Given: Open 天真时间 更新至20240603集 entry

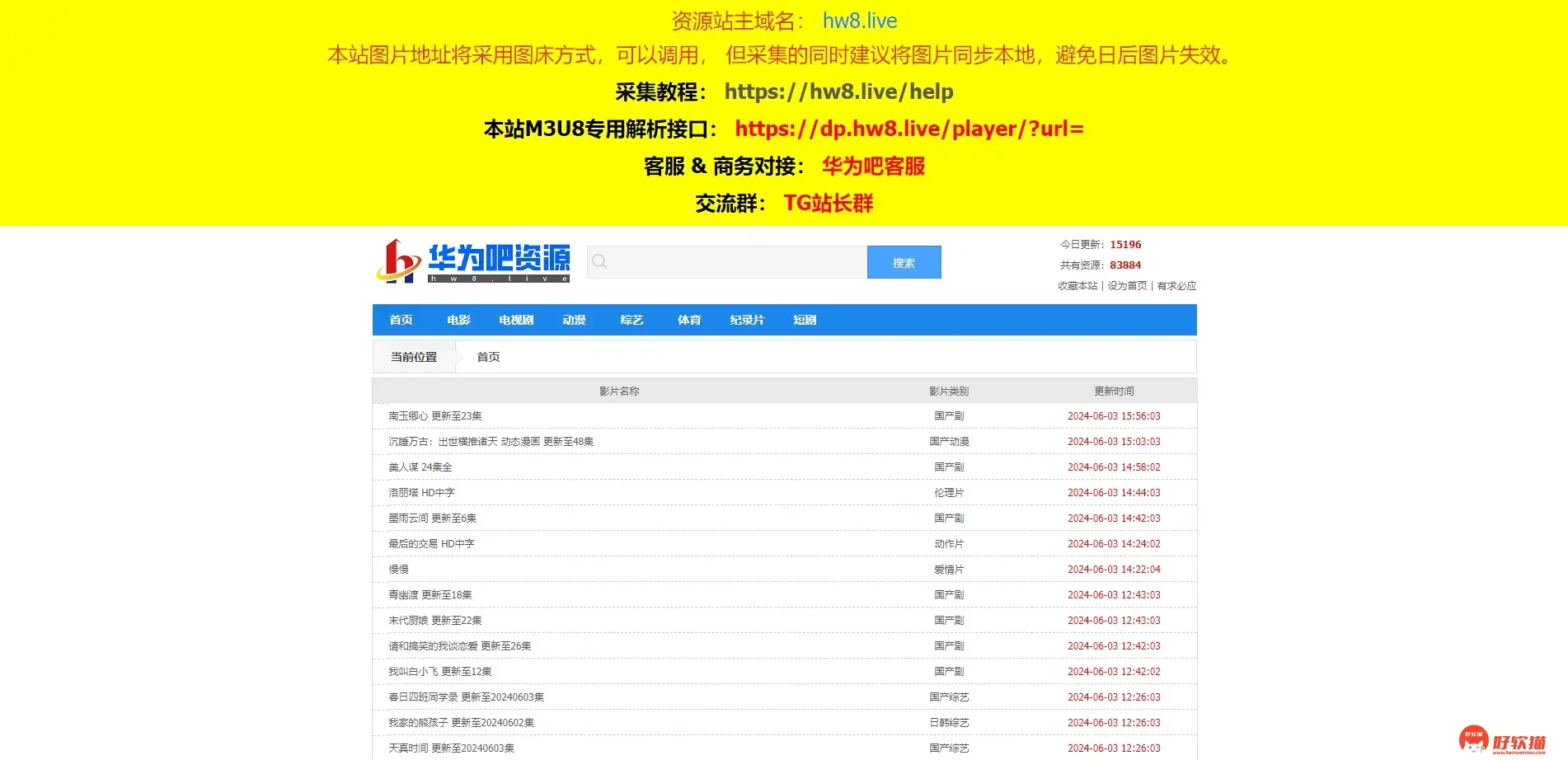Looking at the screenshot, I should (452, 748).
